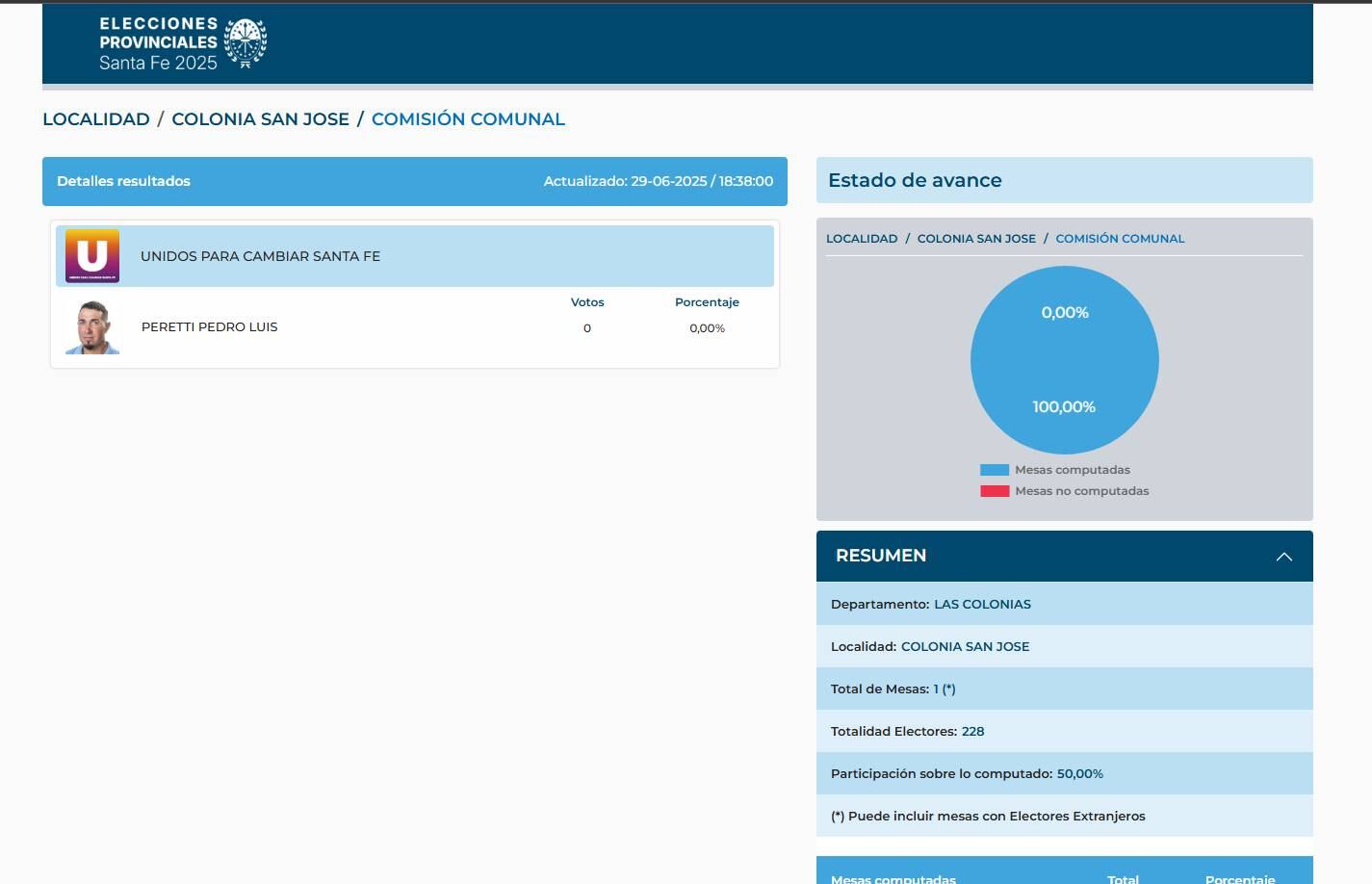Toggle red Mesas no computadas legend swatch

(995, 491)
